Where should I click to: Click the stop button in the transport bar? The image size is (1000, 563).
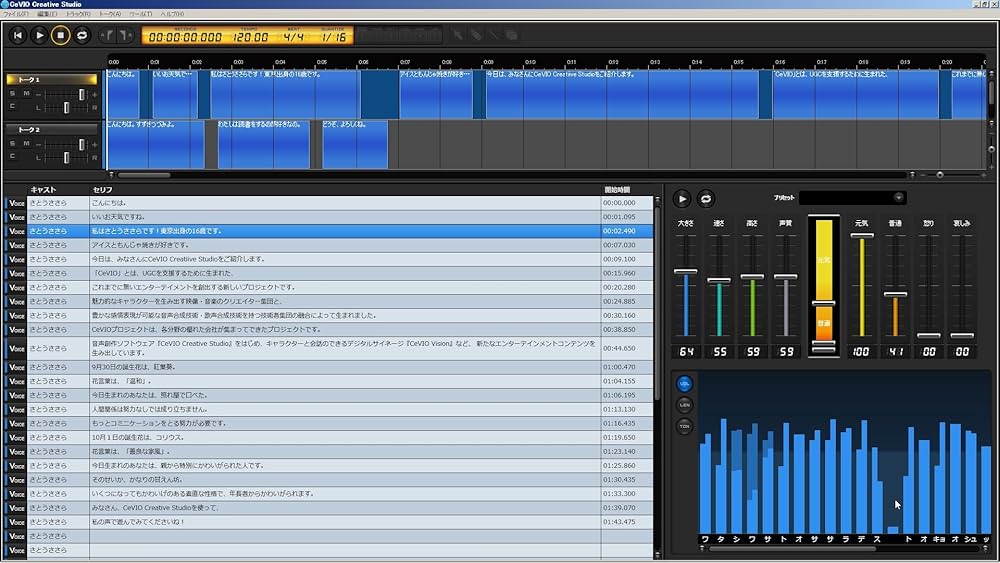click(60, 35)
